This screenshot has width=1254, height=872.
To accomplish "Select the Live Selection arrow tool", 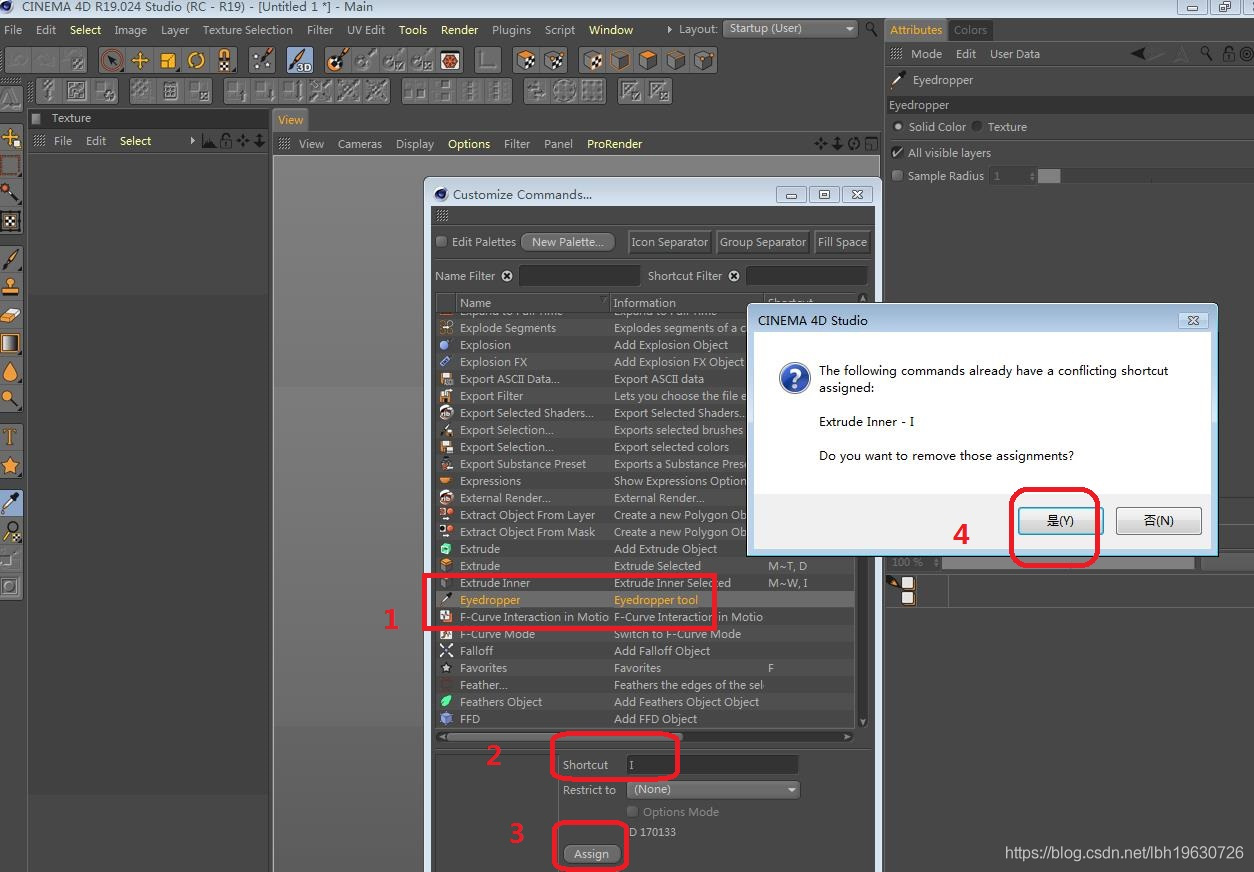I will [111, 60].
